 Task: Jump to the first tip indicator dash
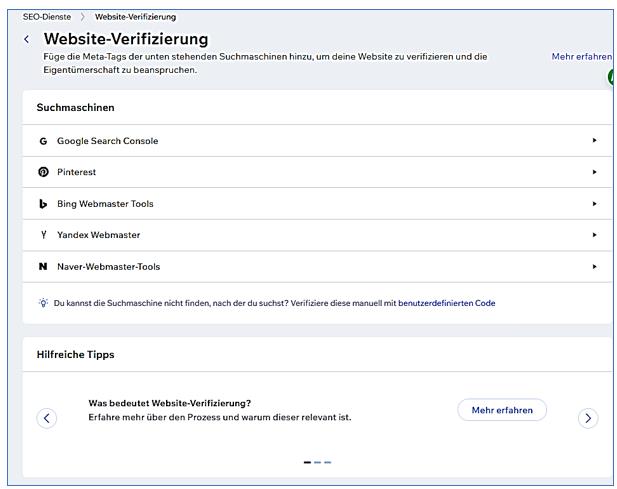click(x=307, y=462)
